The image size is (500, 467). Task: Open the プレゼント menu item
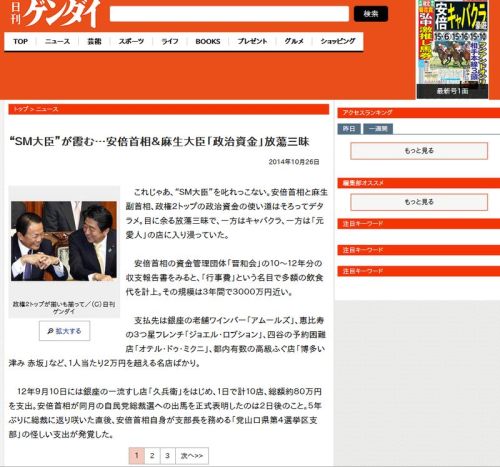pyautogui.click(x=252, y=41)
